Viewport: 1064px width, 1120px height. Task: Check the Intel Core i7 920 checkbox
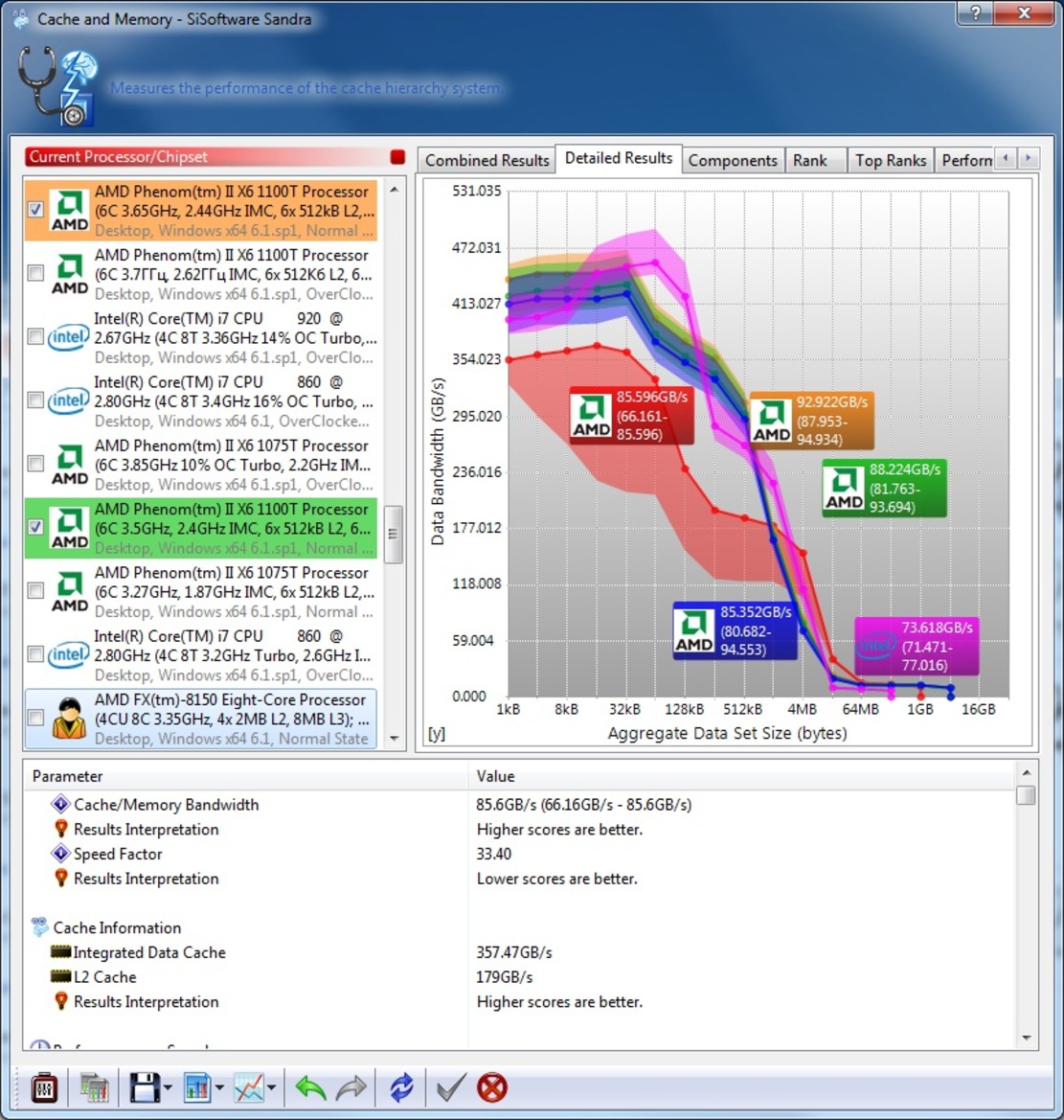35,336
